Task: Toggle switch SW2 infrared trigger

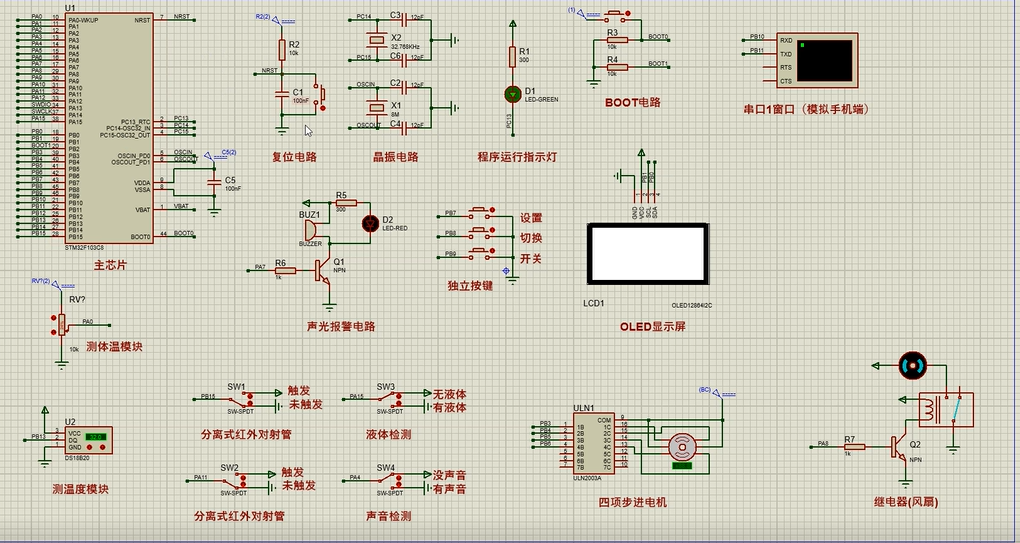Action: coord(232,479)
